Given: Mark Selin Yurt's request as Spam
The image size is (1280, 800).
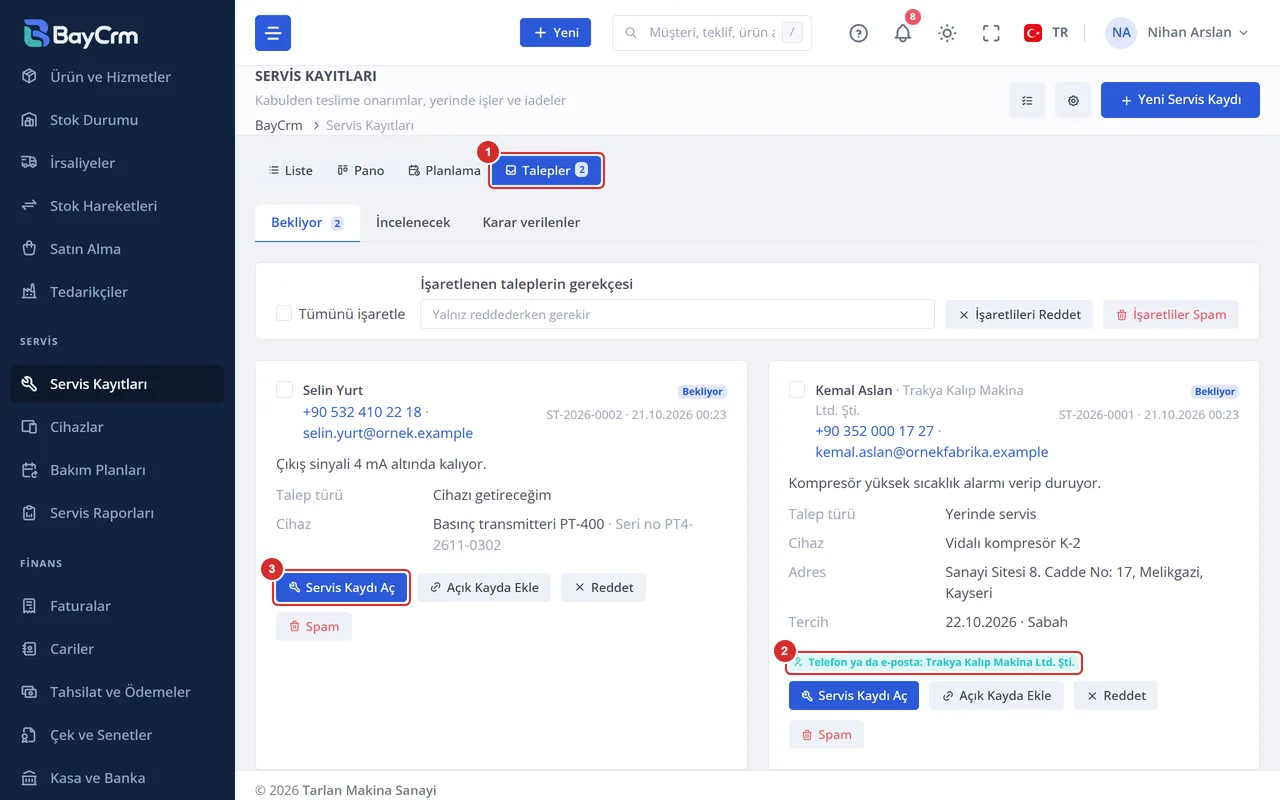Looking at the screenshot, I should [314, 626].
